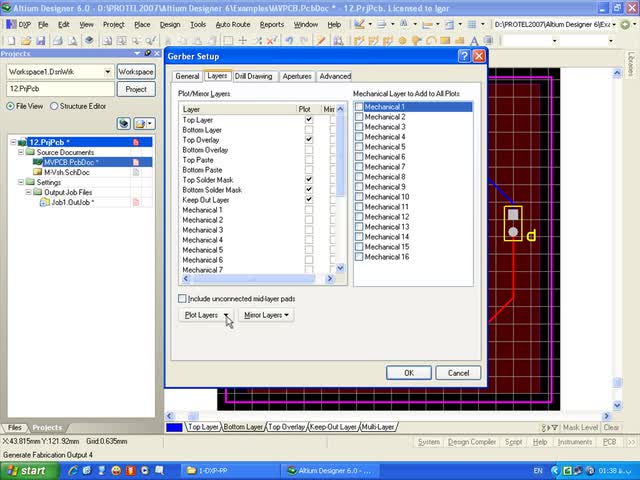Check the Mechanical 2 layer checkbox
The height and width of the screenshot is (480, 640).
coord(360,117)
